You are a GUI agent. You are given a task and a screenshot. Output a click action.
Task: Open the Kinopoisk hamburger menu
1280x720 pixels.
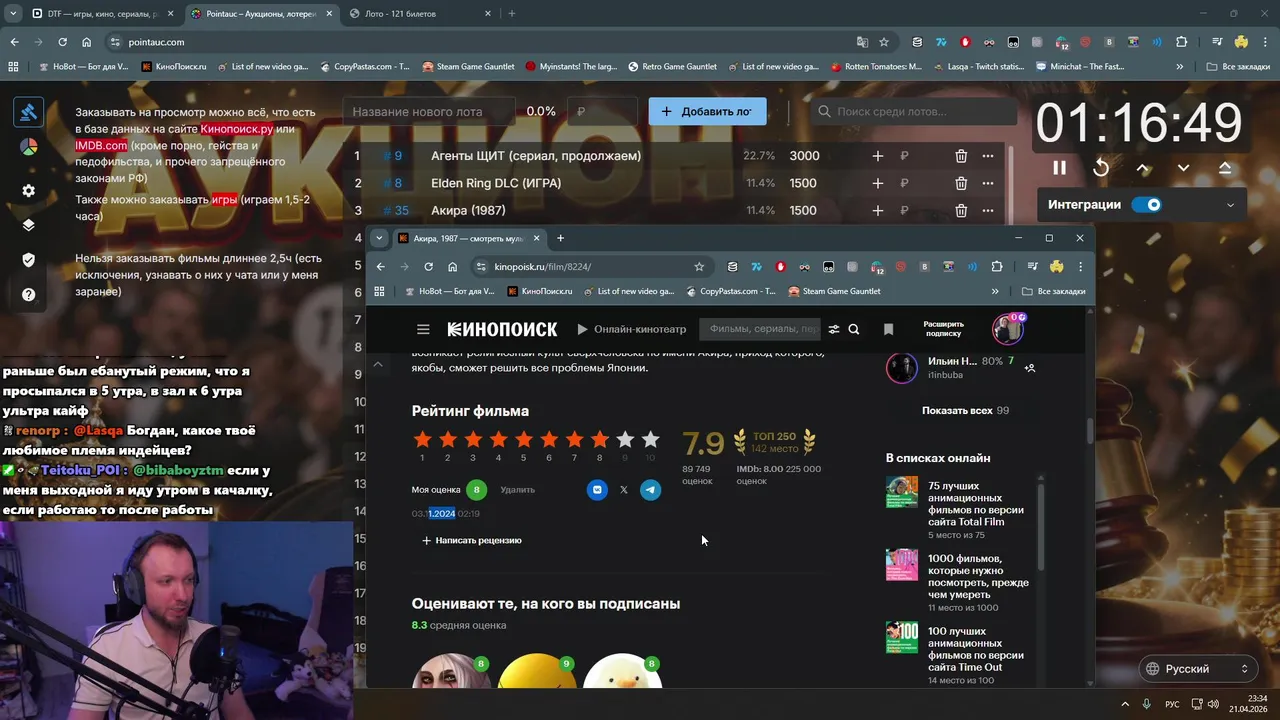423,329
